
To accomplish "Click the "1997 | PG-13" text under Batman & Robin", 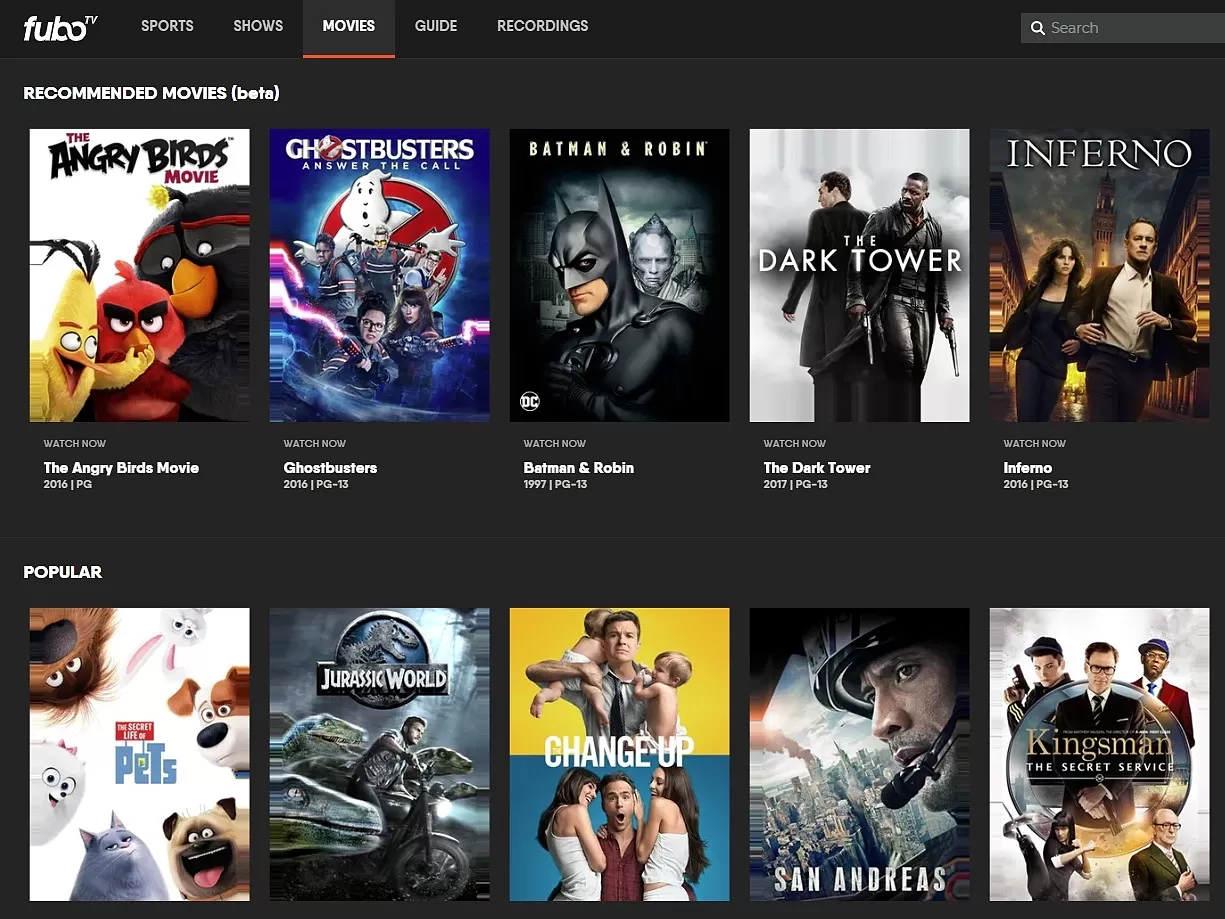I will coord(555,484).
